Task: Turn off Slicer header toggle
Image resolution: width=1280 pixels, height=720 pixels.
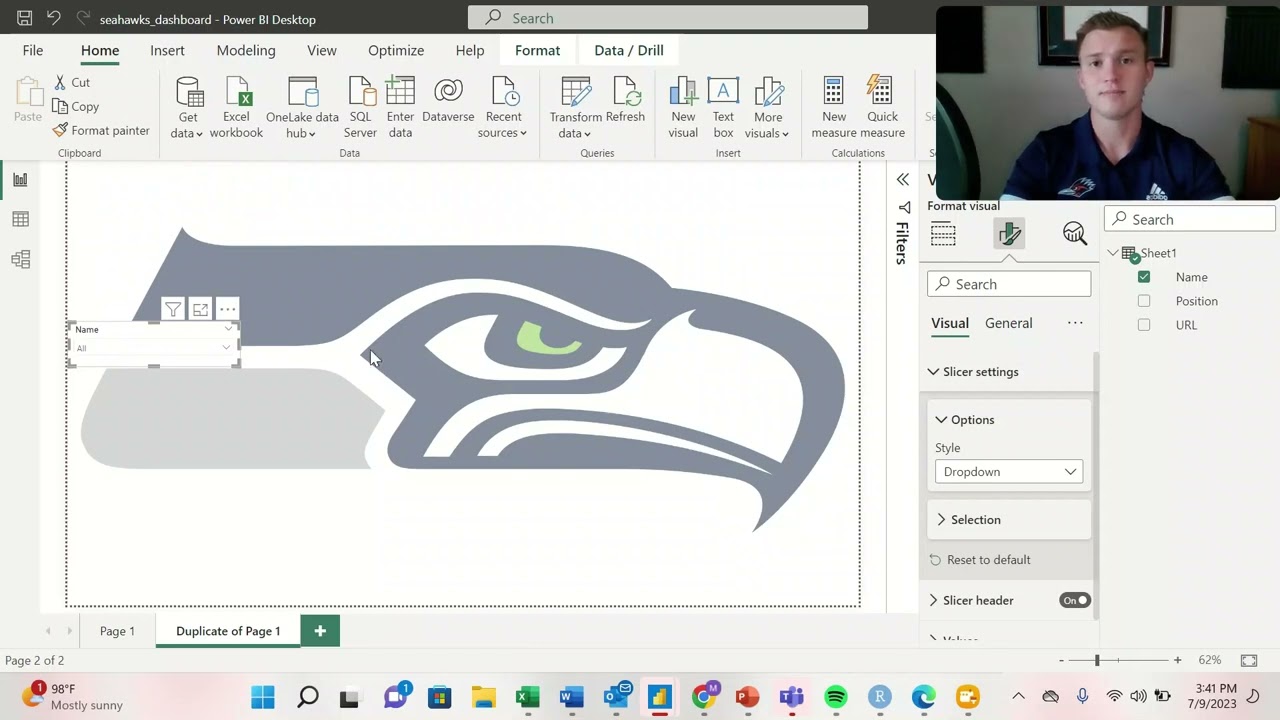Action: pyautogui.click(x=1075, y=600)
